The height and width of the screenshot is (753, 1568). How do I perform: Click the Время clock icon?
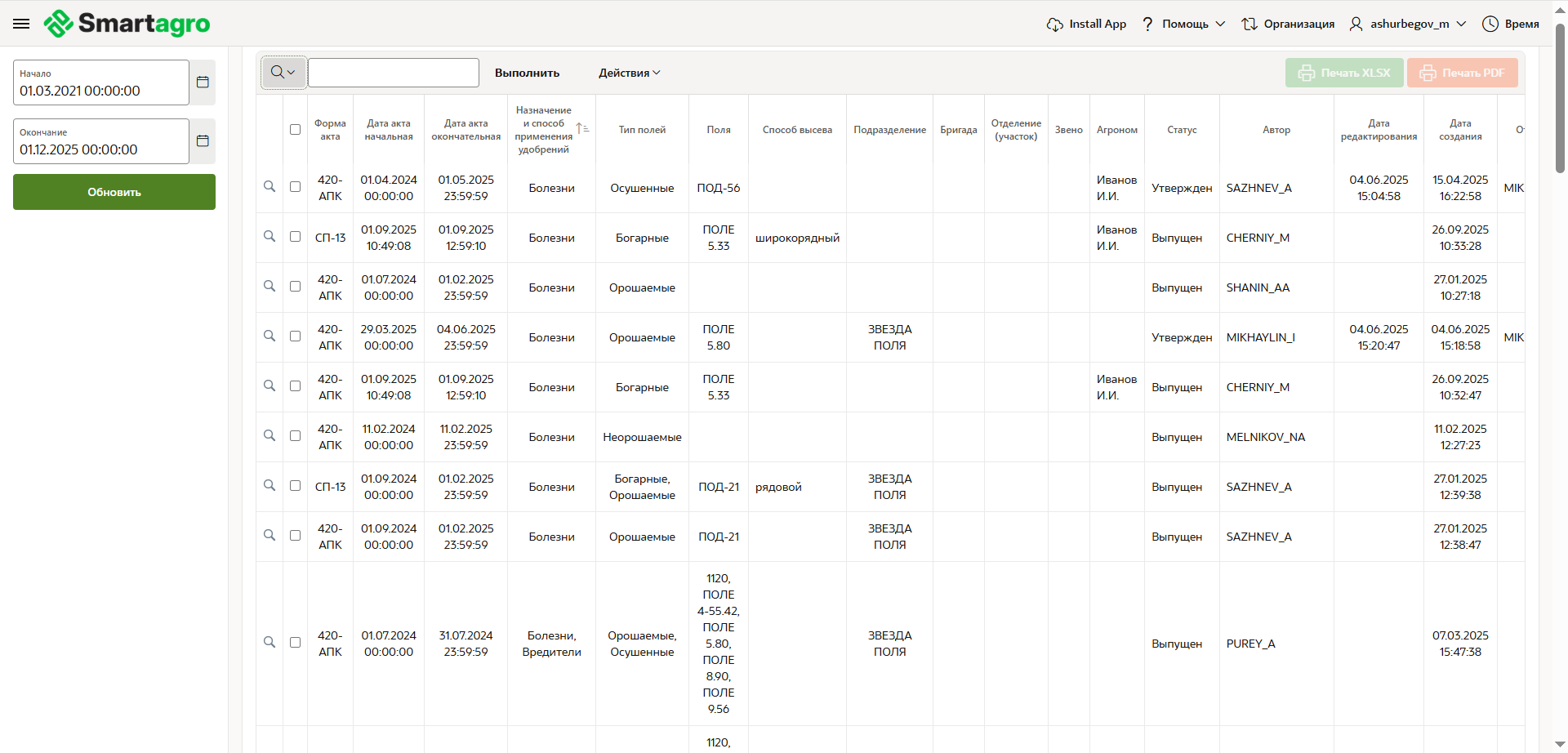click(x=1490, y=24)
